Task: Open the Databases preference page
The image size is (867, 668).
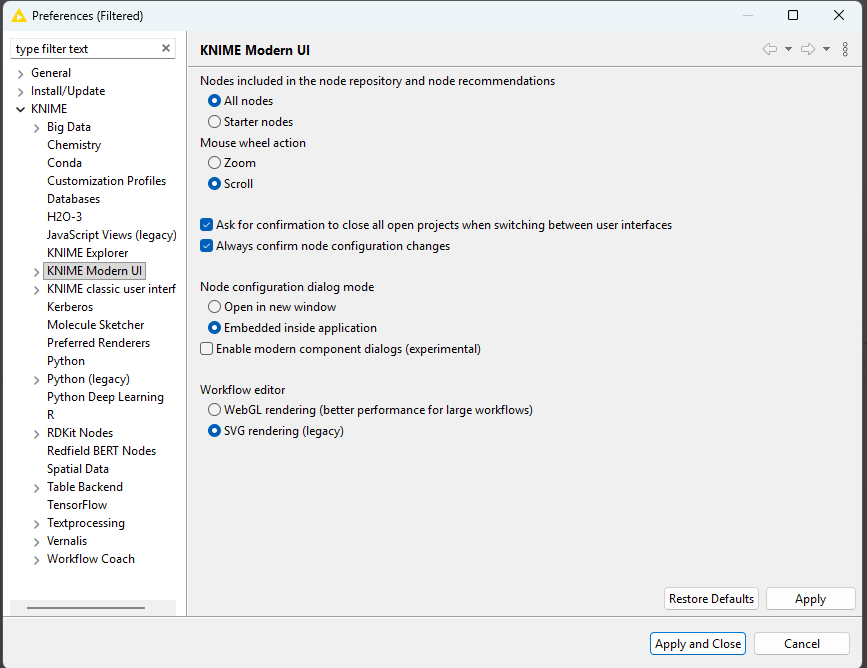Action: (x=73, y=199)
